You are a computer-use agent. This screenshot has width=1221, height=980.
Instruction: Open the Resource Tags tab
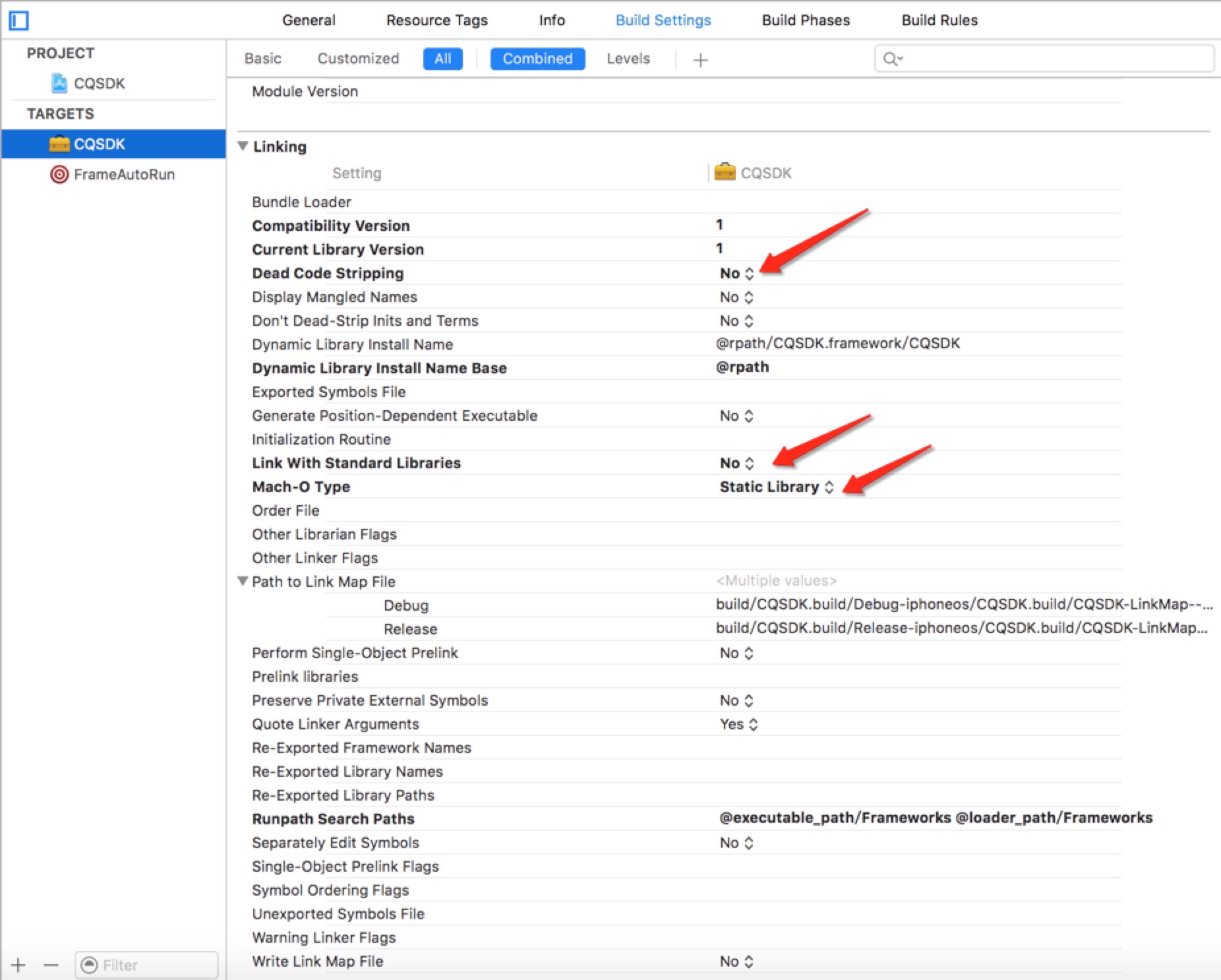[436, 20]
